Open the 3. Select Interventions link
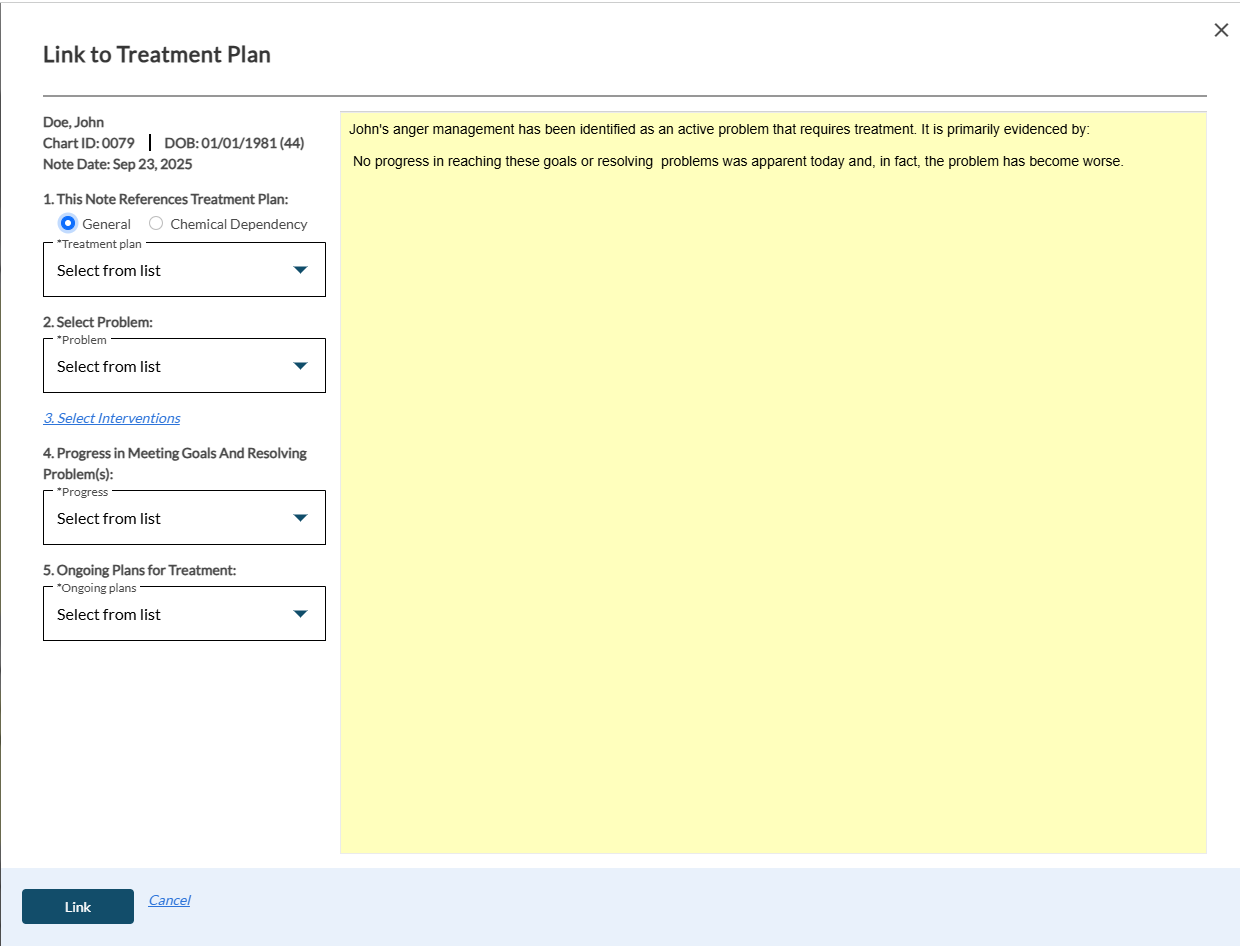This screenshot has height=946, width=1240. (112, 418)
